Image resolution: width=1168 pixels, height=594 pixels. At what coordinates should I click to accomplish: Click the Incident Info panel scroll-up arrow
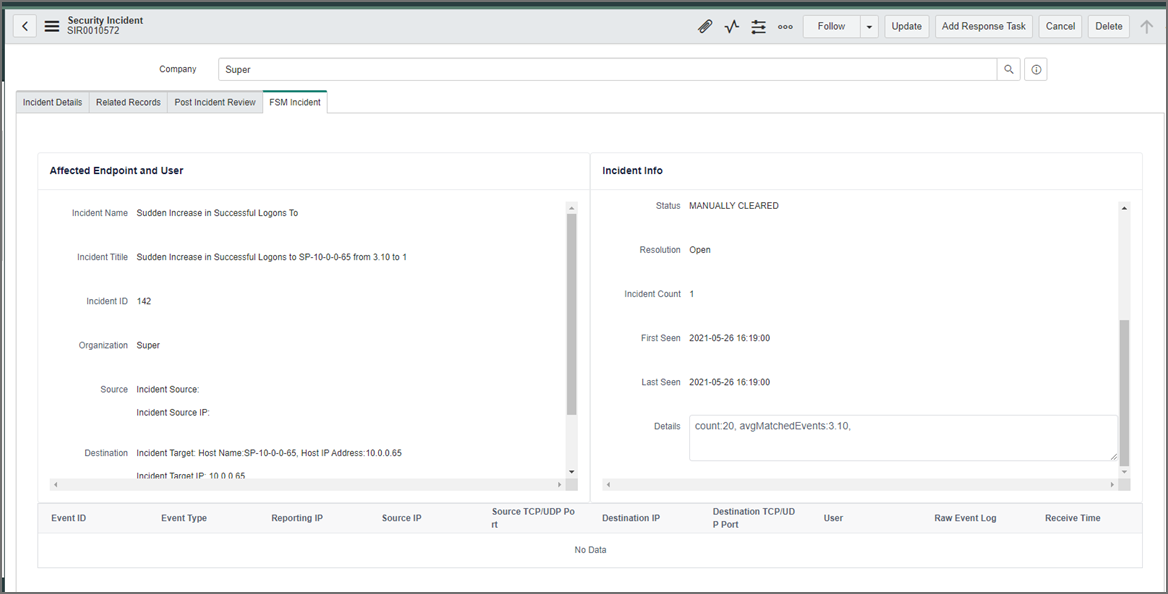tap(1124, 208)
